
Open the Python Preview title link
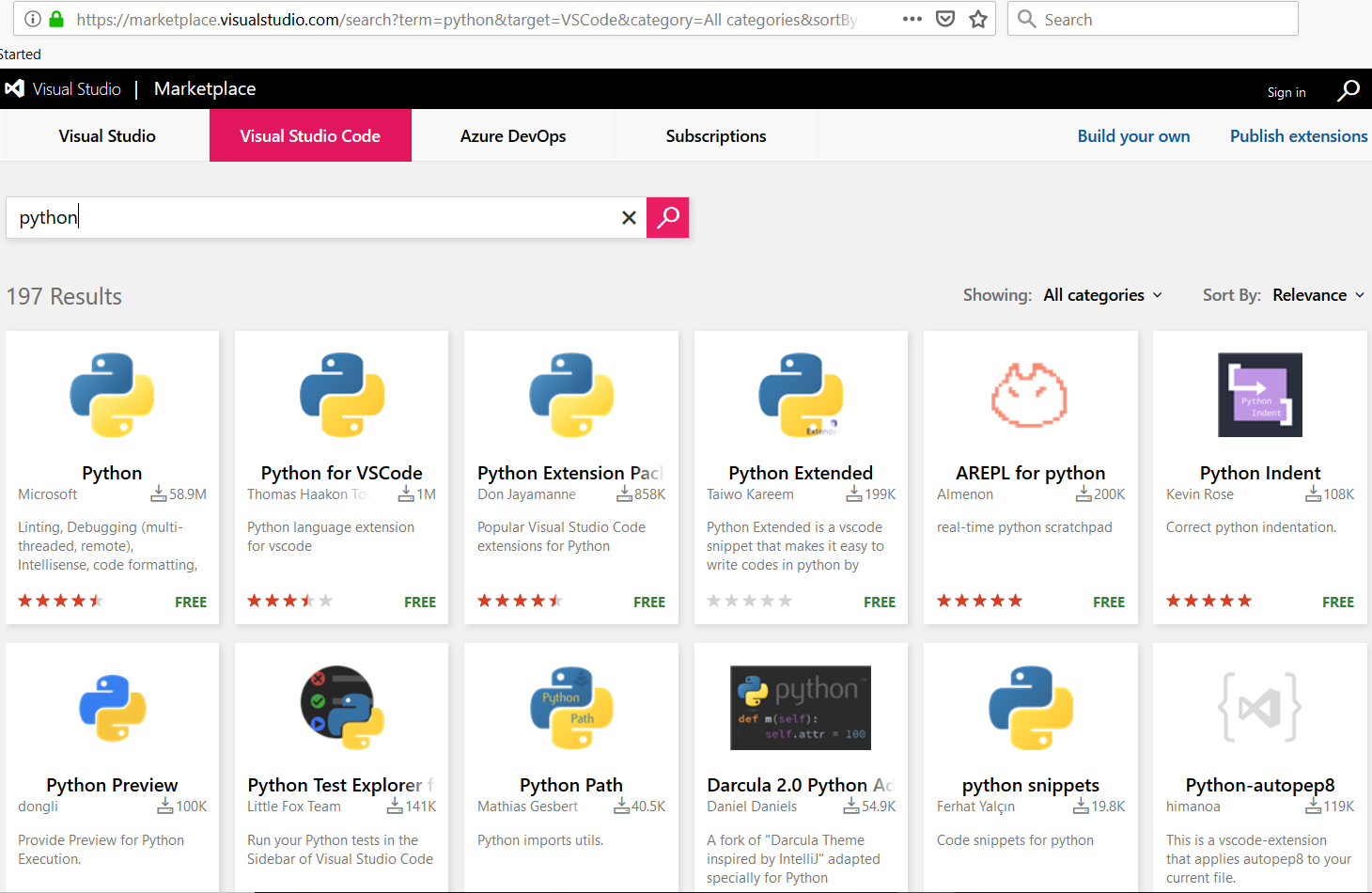[x=112, y=785]
